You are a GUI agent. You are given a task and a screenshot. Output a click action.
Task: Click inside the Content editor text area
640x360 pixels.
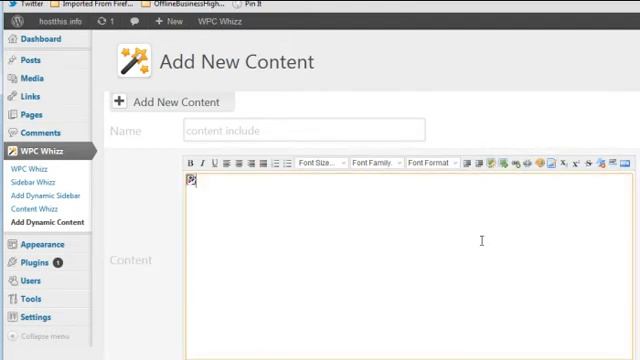tap(409, 267)
